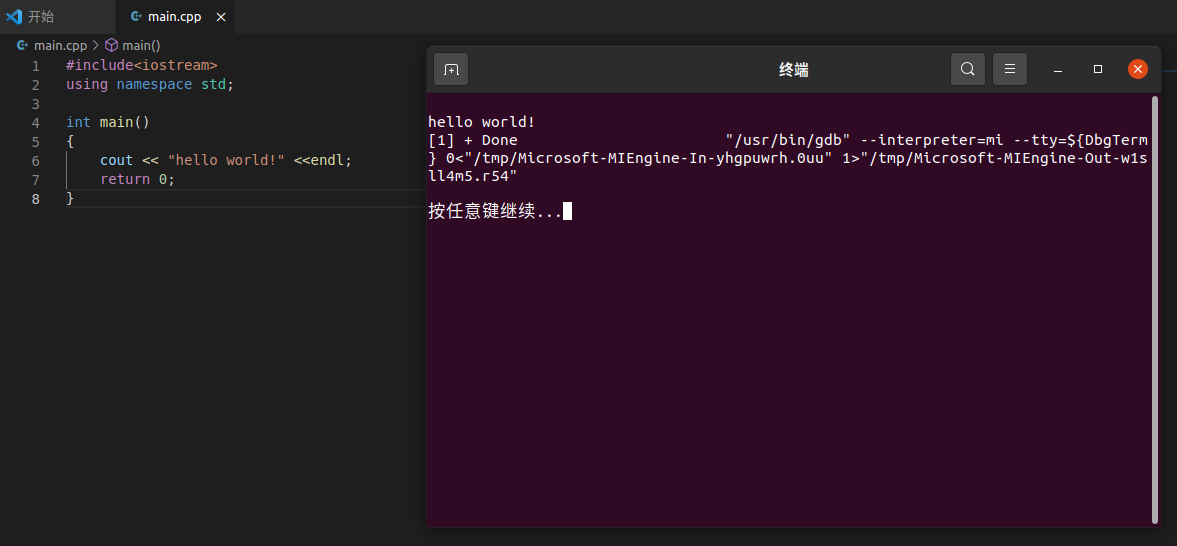This screenshot has width=1177, height=546.
Task: Open a new terminal tab
Action: click(451, 70)
